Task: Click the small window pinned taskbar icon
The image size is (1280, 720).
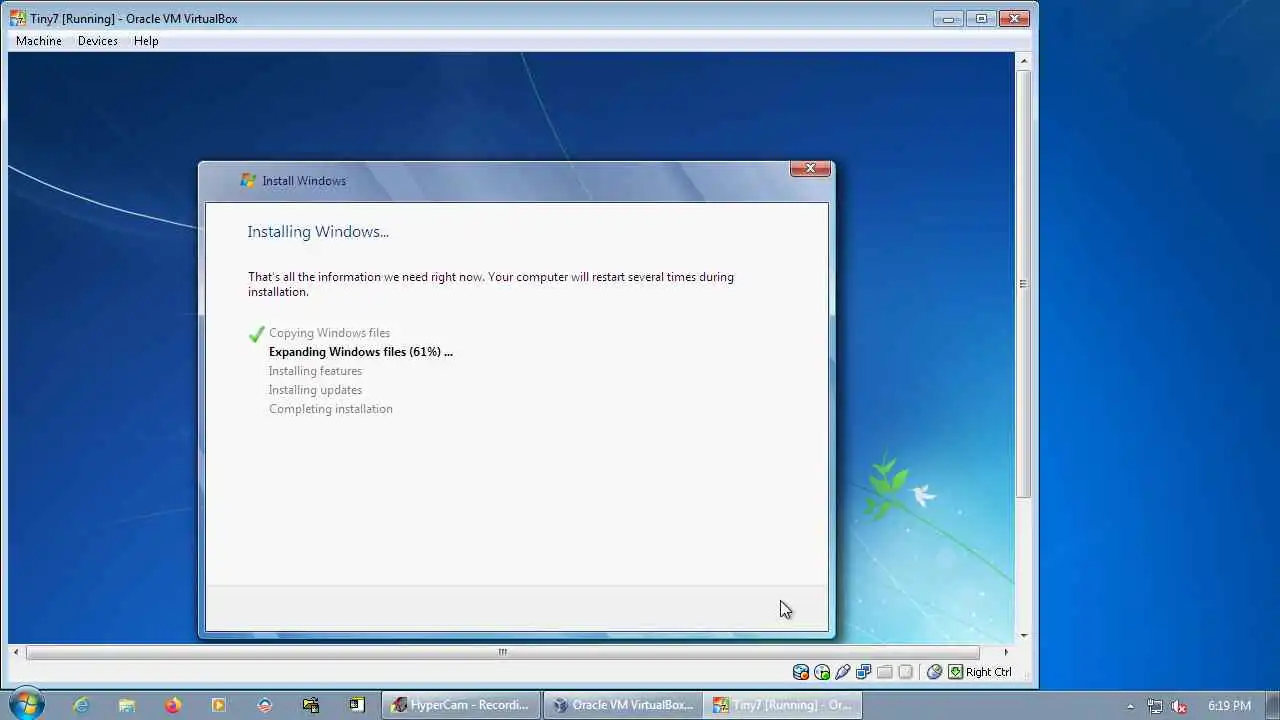Action: pyautogui.click(x=356, y=705)
